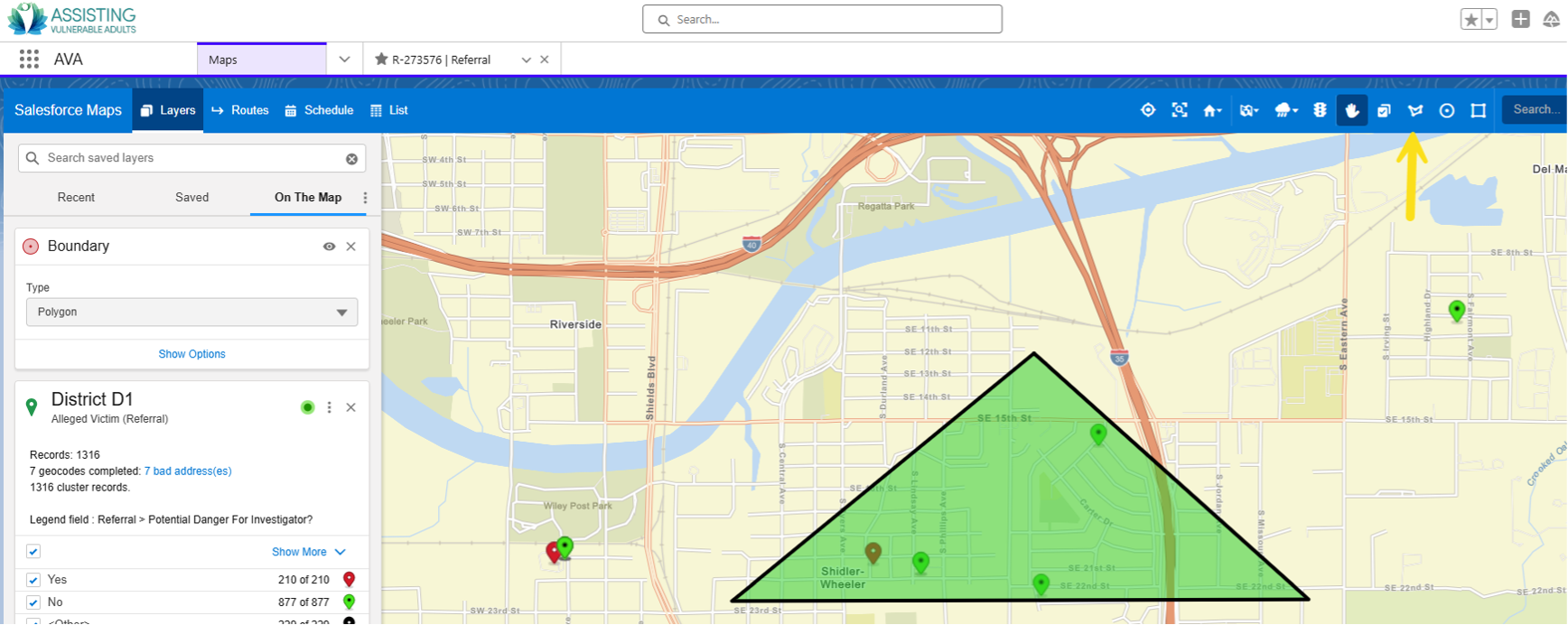The width and height of the screenshot is (1568, 625).
Task: Switch to the On The Map tab
Action: [x=308, y=197]
